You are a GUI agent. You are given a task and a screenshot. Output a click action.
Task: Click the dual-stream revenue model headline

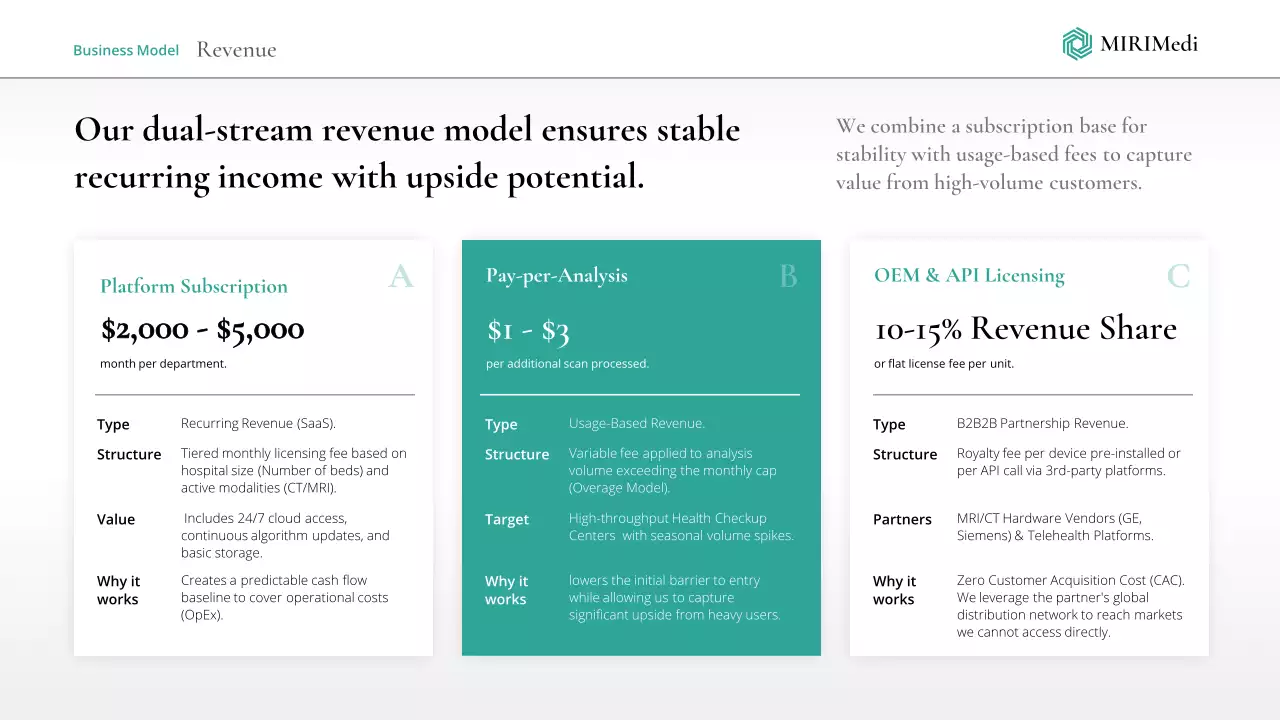pos(407,153)
